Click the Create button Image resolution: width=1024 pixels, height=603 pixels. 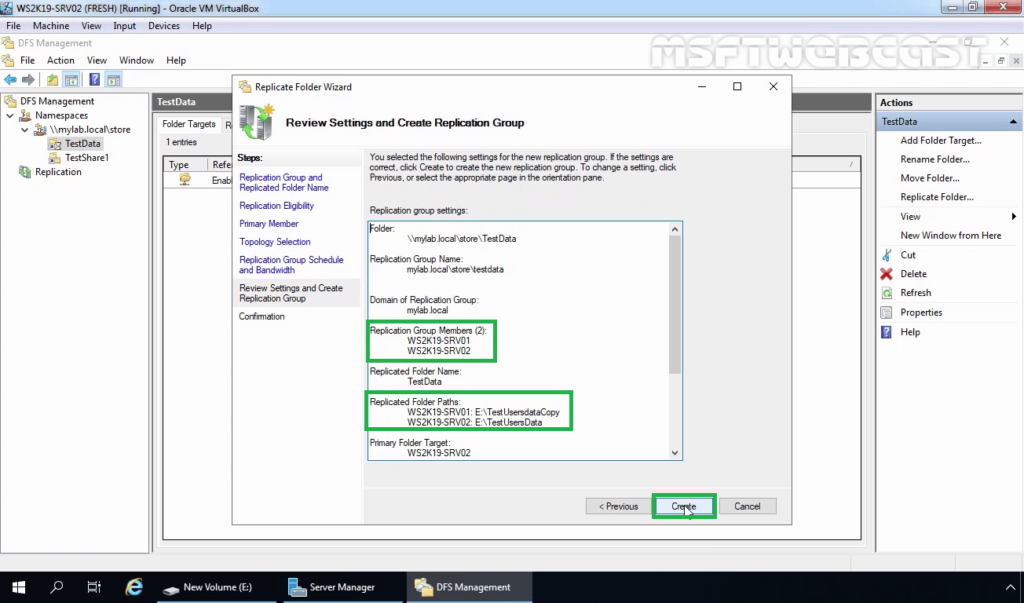click(684, 506)
